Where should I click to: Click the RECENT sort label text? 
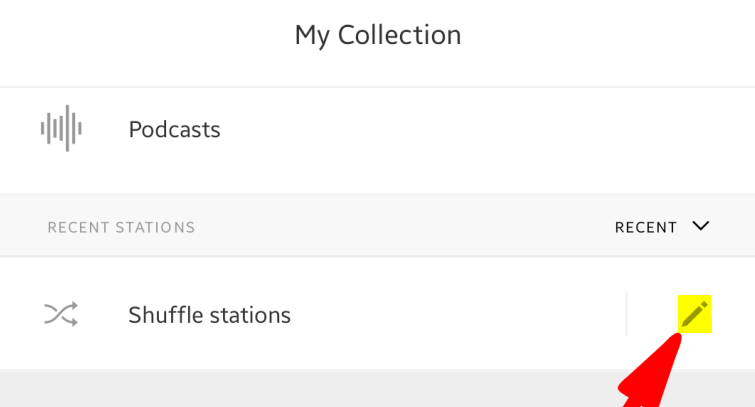646,227
